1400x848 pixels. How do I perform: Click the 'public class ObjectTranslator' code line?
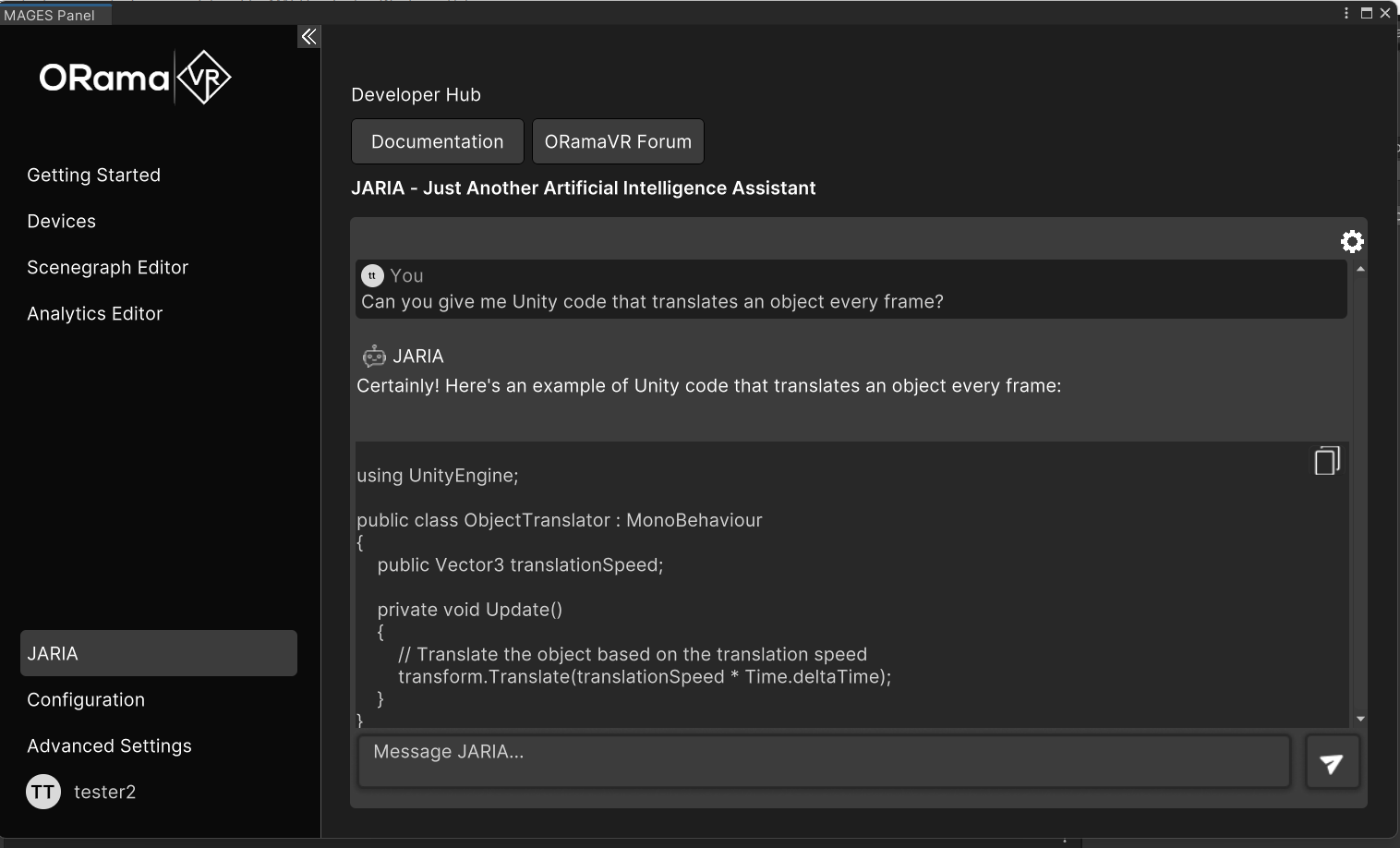[x=560, y=520]
